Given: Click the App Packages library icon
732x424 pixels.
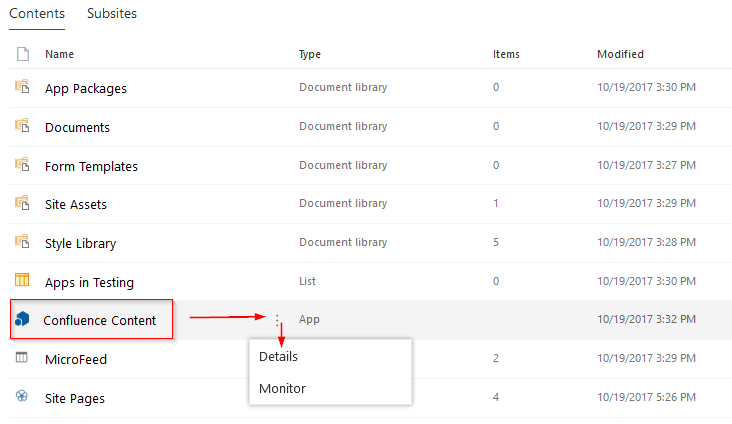Looking at the screenshot, I should (22, 87).
